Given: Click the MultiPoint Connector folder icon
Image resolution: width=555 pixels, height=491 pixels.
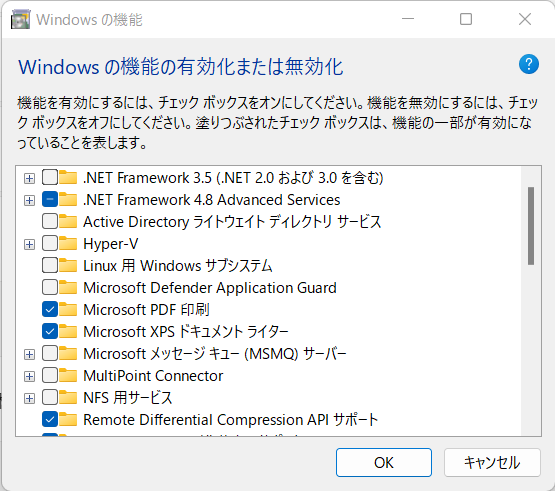Looking at the screenshot, I should coord(68,376).
